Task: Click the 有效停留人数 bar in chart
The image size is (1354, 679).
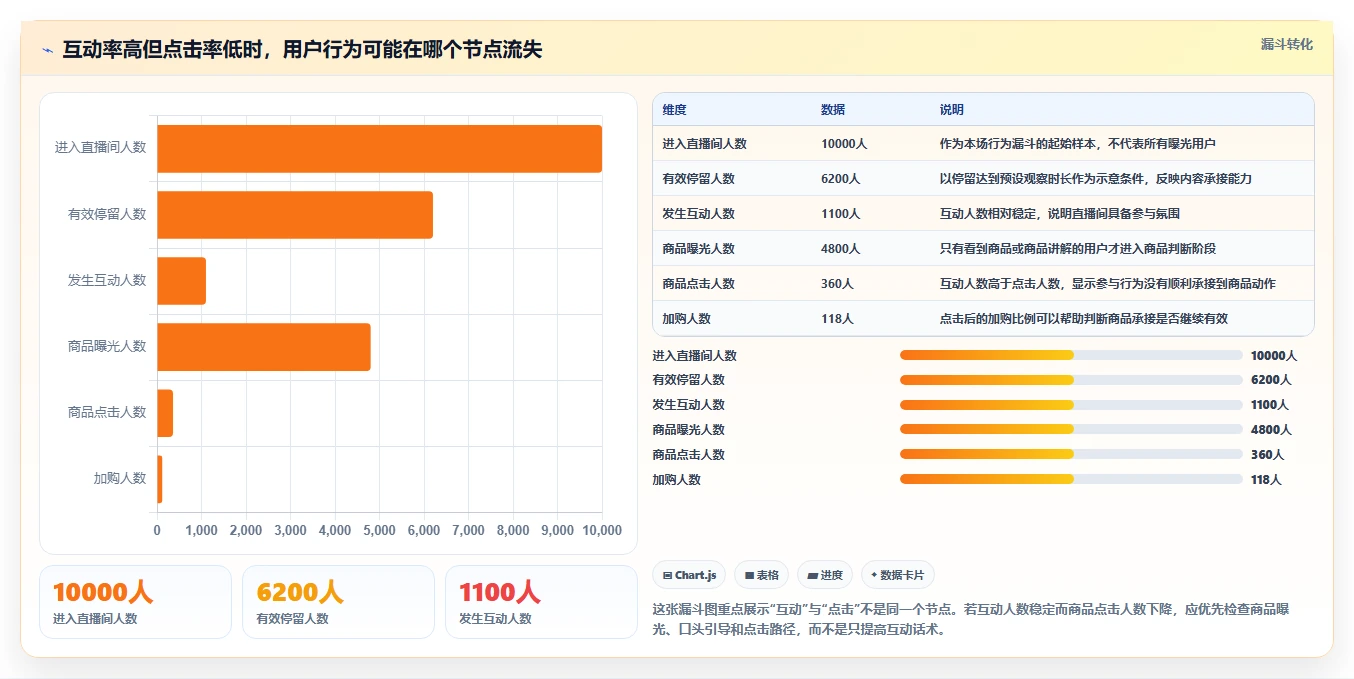Action: click(x=295, y=214)
